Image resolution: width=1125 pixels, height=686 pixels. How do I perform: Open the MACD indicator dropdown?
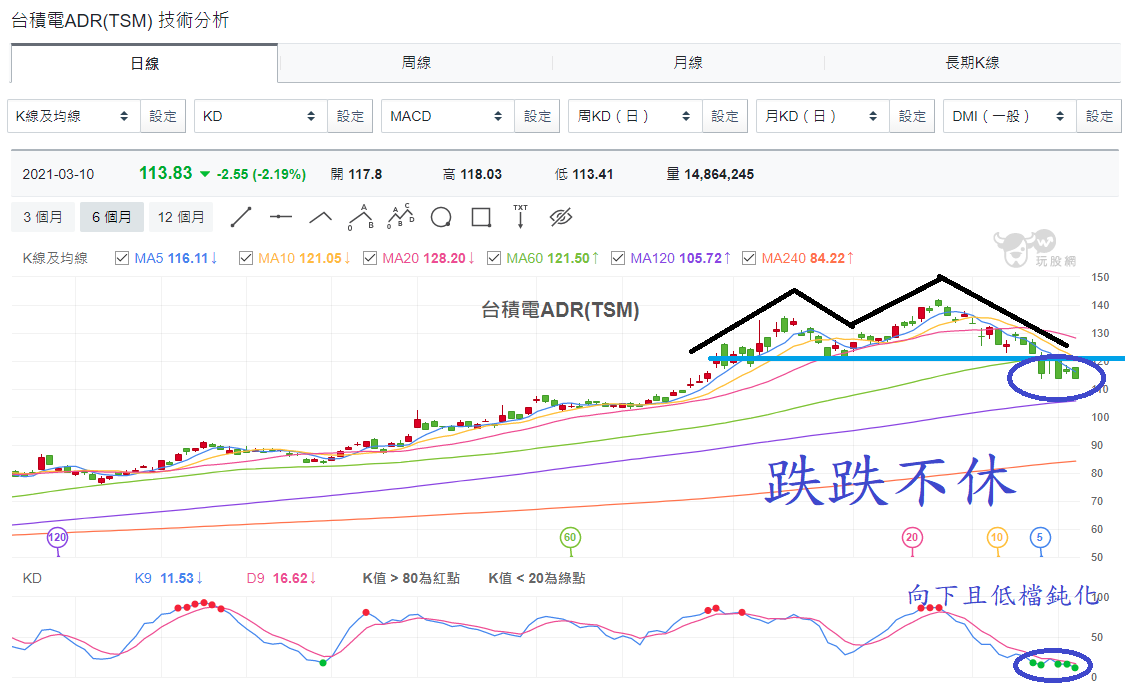coord(446,116)
